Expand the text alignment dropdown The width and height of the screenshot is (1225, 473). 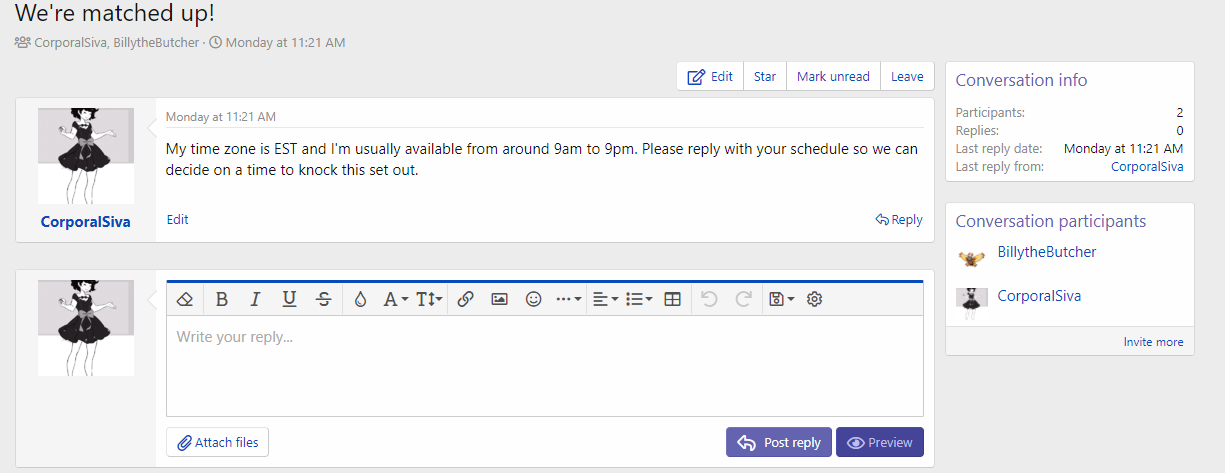click(x=604, y=299)
